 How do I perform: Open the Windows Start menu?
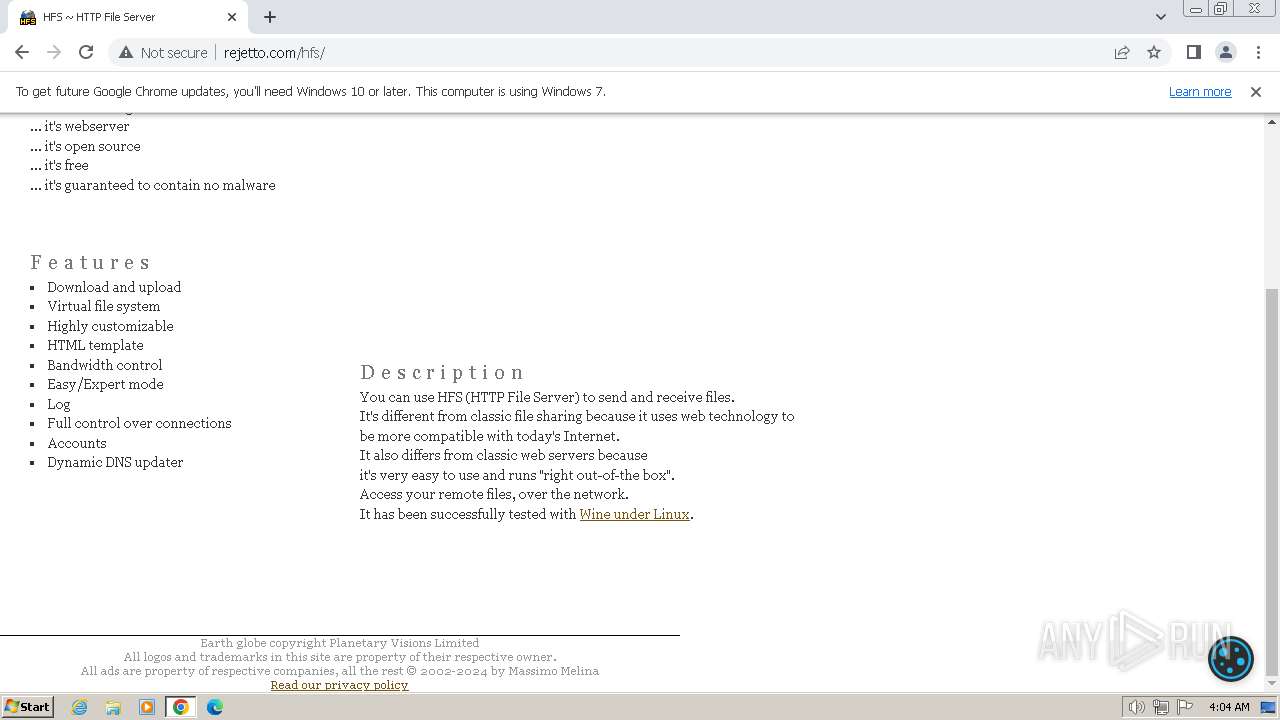click(x=27, y=706)
